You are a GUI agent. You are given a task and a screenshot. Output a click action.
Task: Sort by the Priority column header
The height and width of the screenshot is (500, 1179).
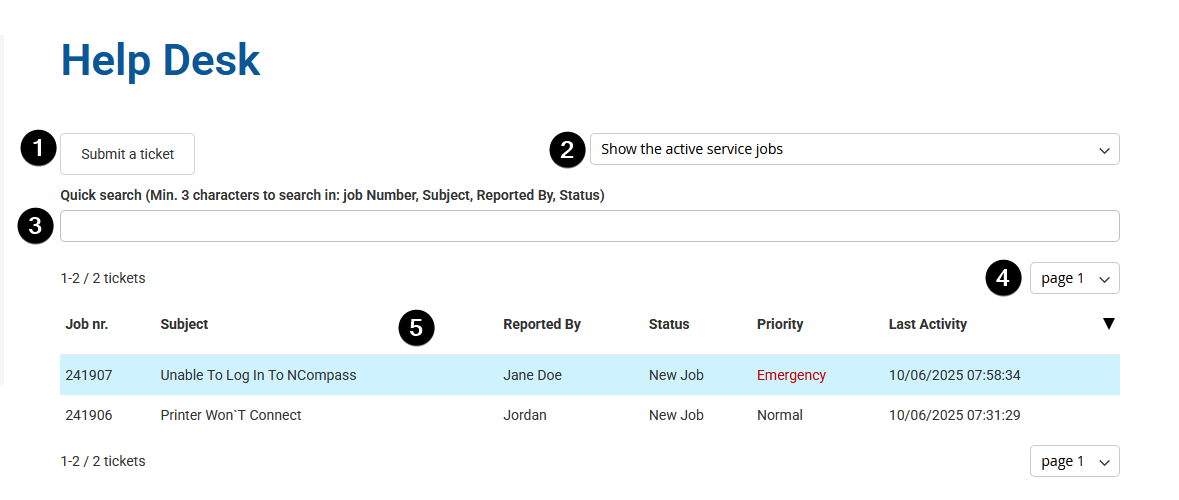click(x=779, y=324)
